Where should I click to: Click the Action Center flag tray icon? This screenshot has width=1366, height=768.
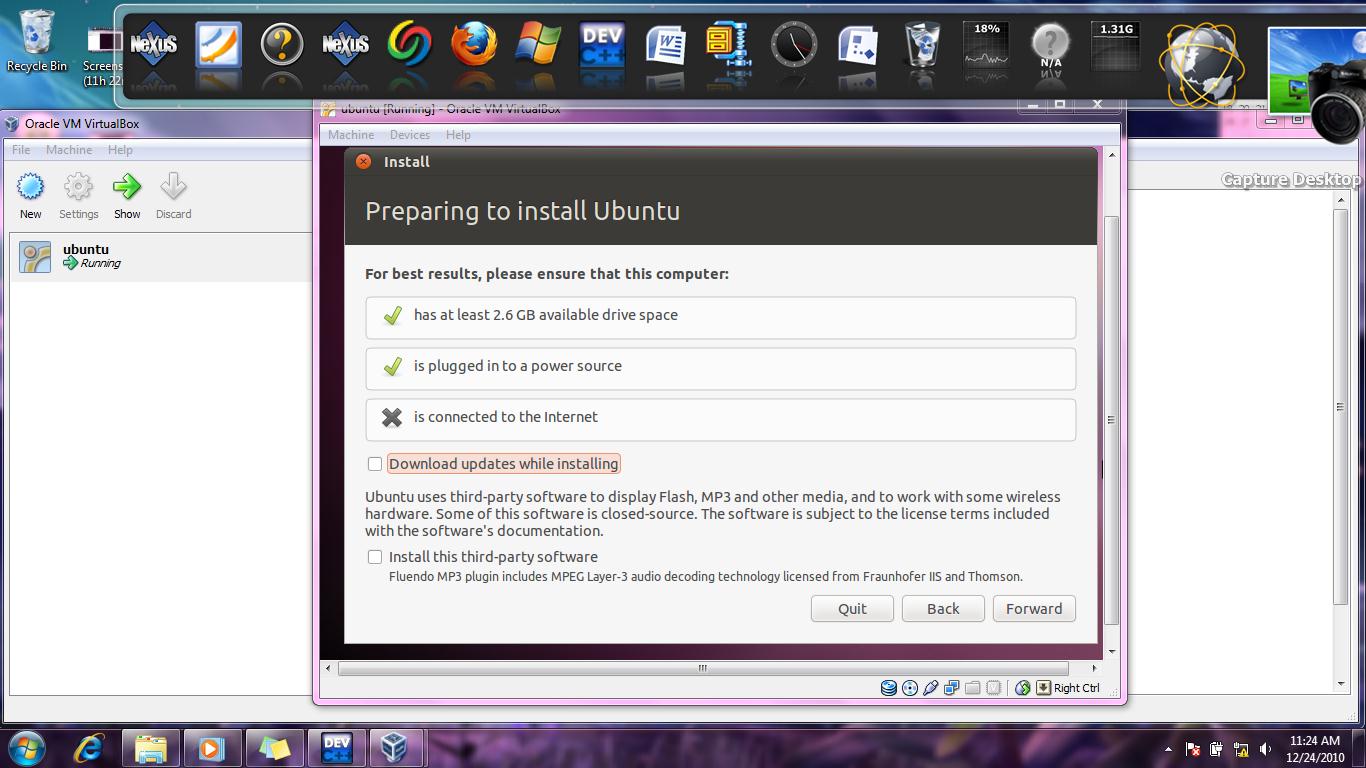(1192, 749)
